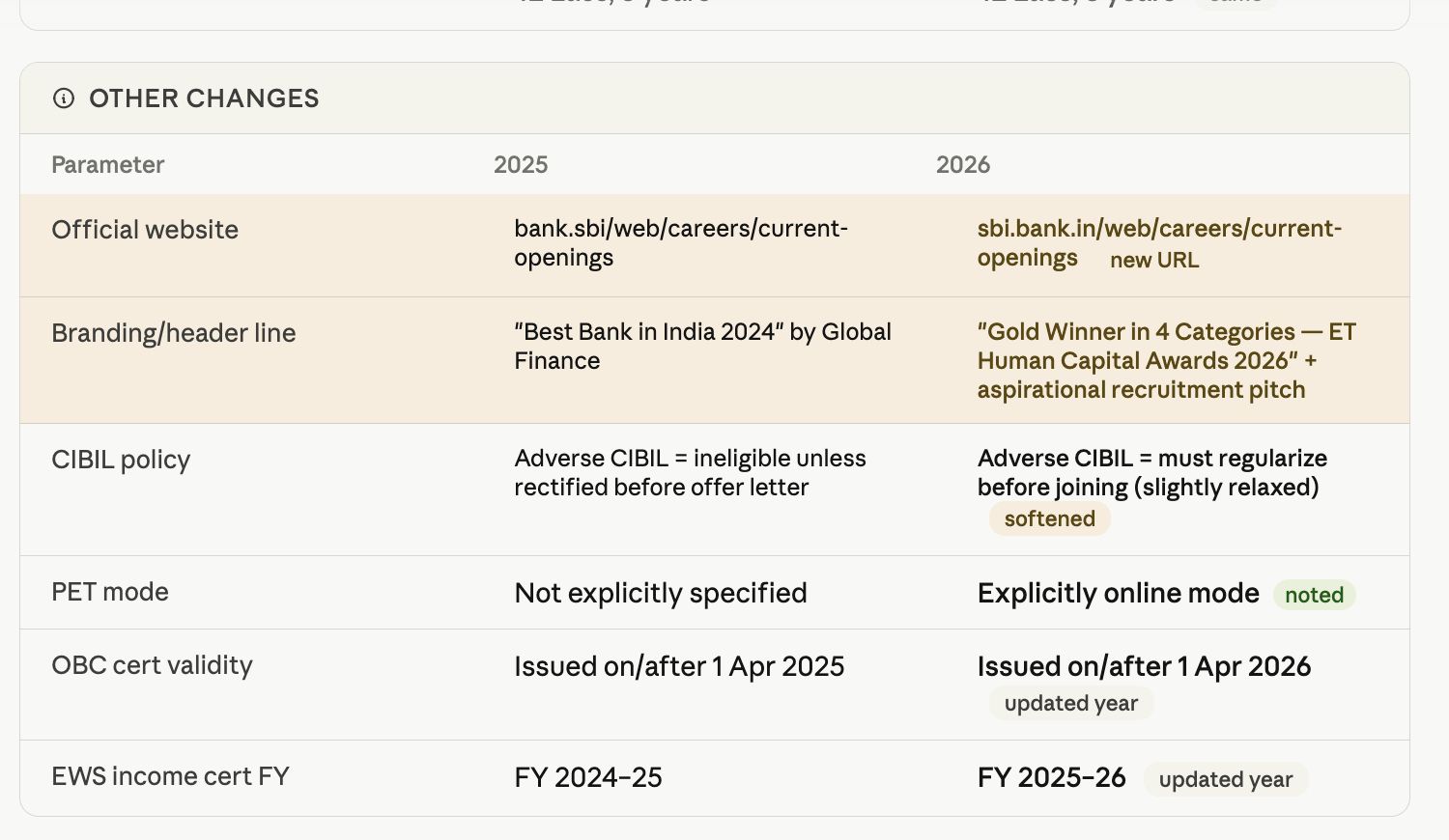Select the Branding/header line row label
This screenshot has width=1449, height=840.
click(174, 333)
